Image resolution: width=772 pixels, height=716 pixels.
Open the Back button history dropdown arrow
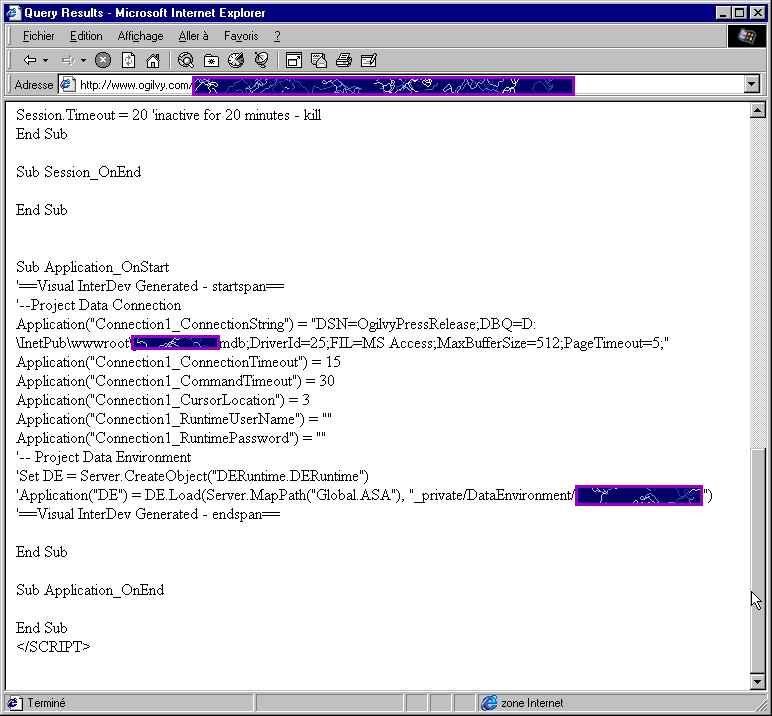tap(46, 60)
